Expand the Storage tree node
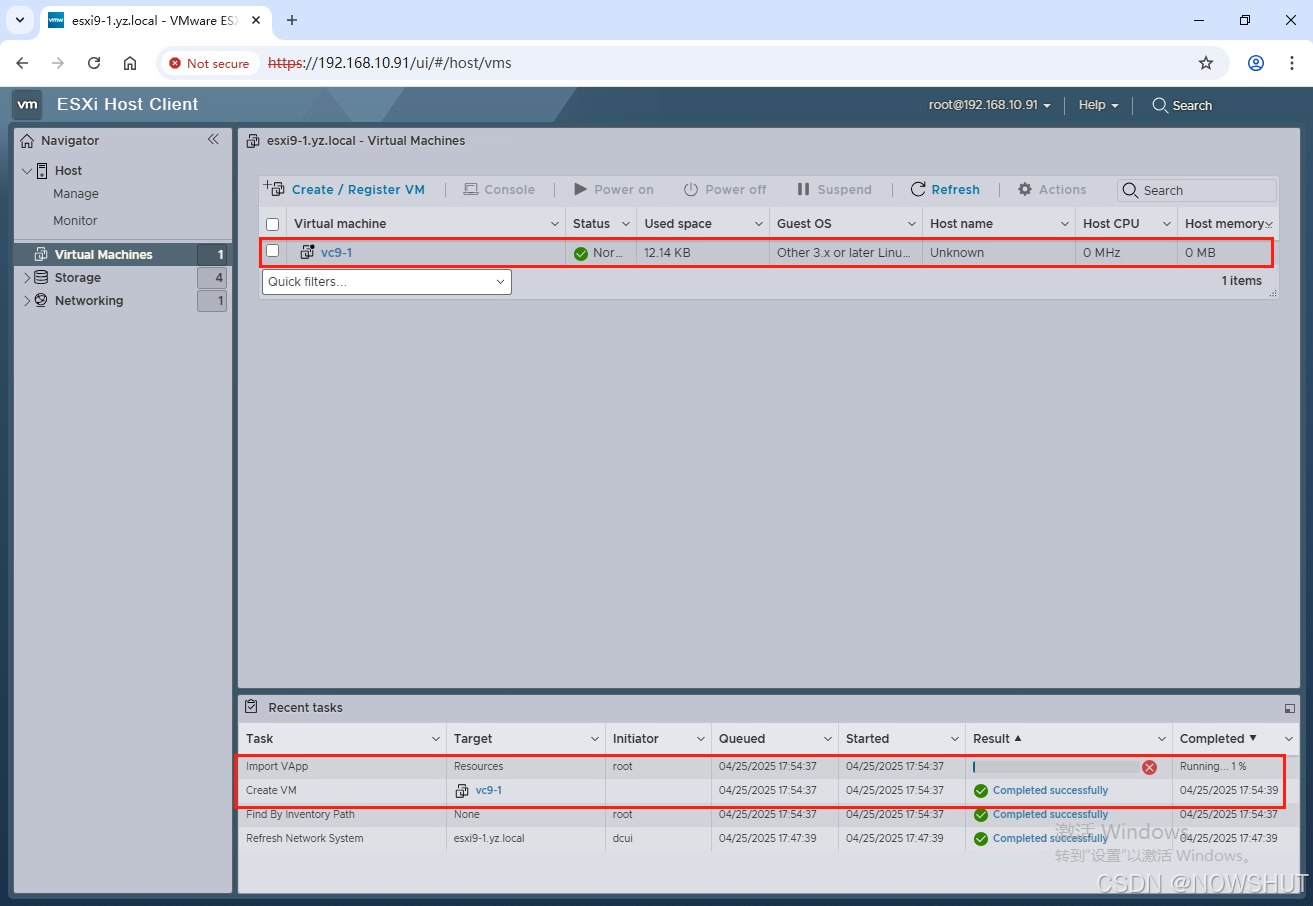This screenshot has width=1313, height=906. (27, 278)
